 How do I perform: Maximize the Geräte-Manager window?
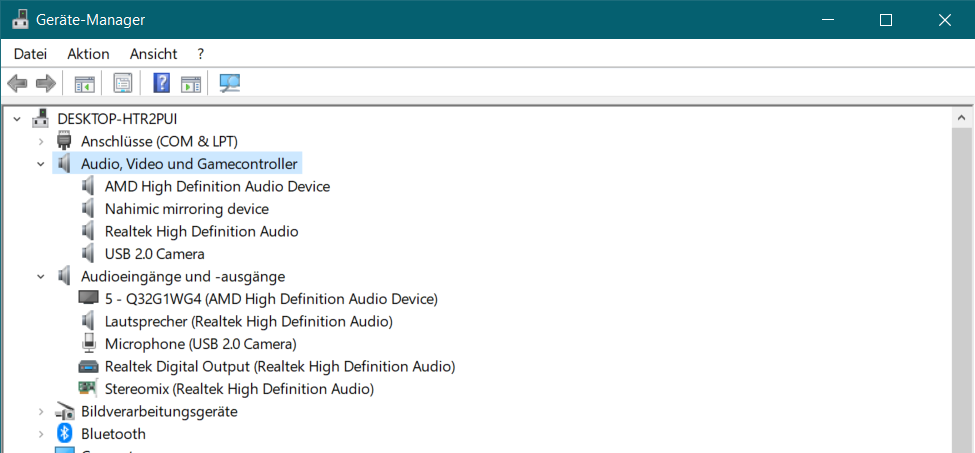tap(886, 20)
